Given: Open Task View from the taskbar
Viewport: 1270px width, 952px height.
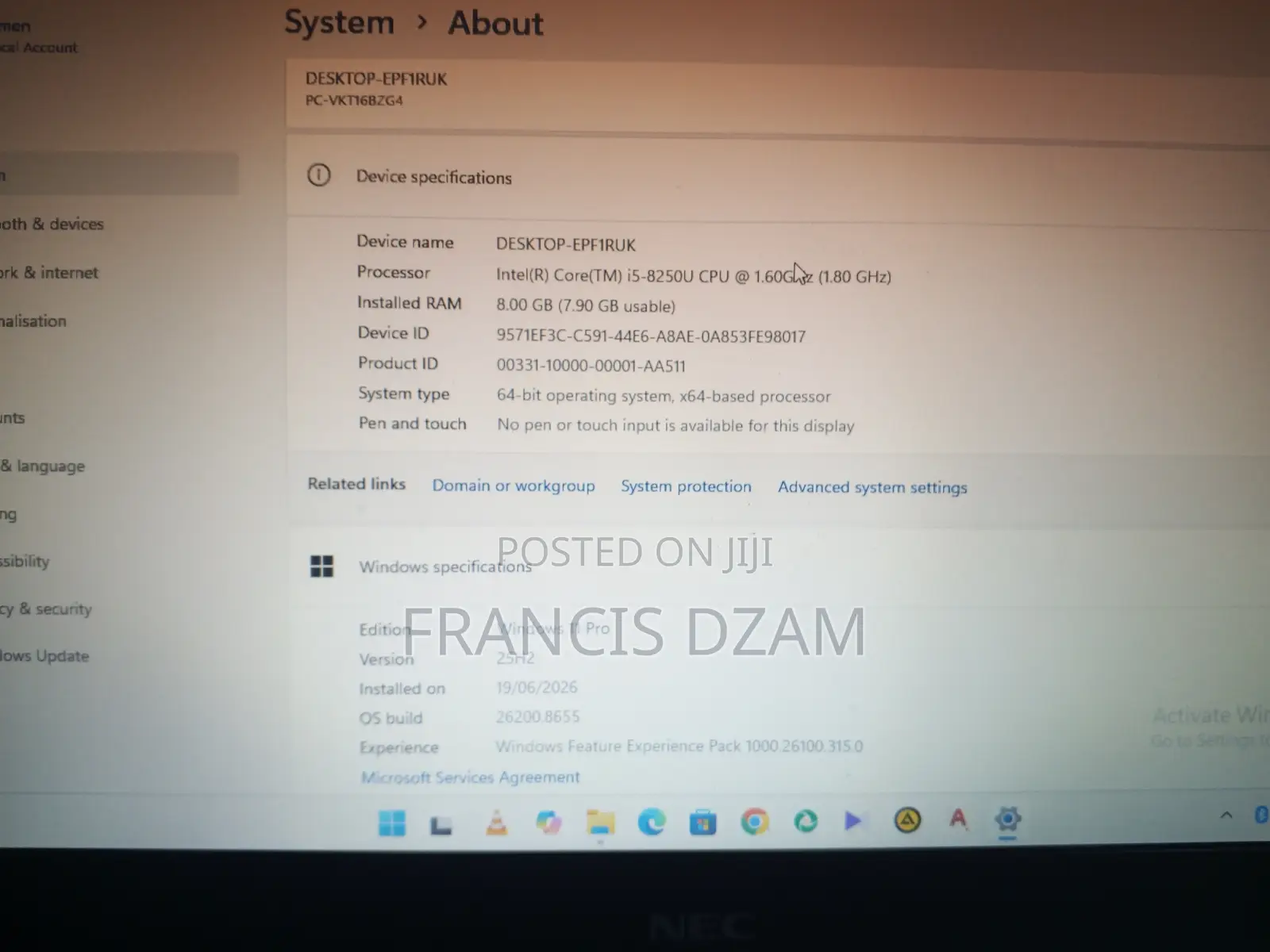Looking at the screenshot, I should pyautogui.click(x=441, y=825).
